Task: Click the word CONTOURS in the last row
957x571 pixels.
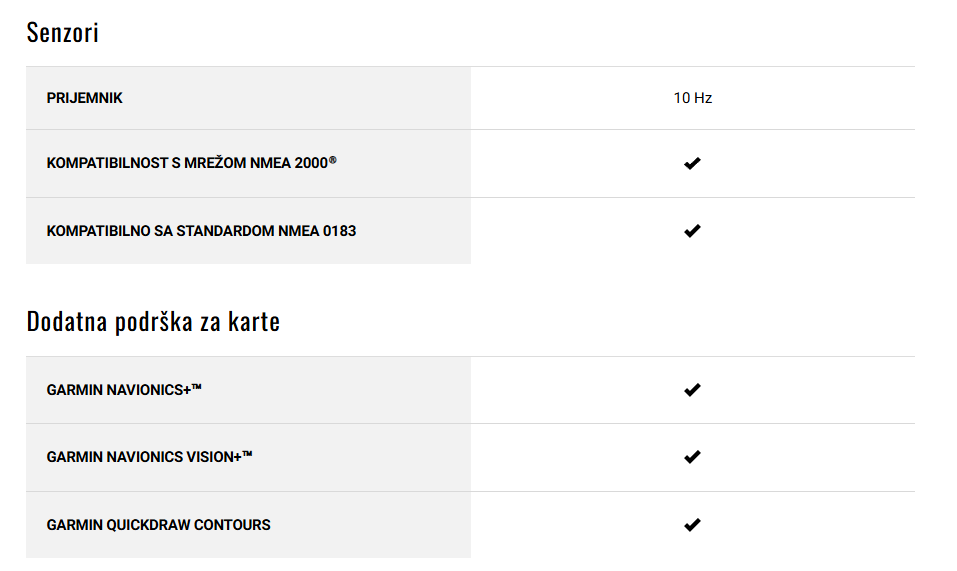Action: pyautogui.click(x=232, y=525)
